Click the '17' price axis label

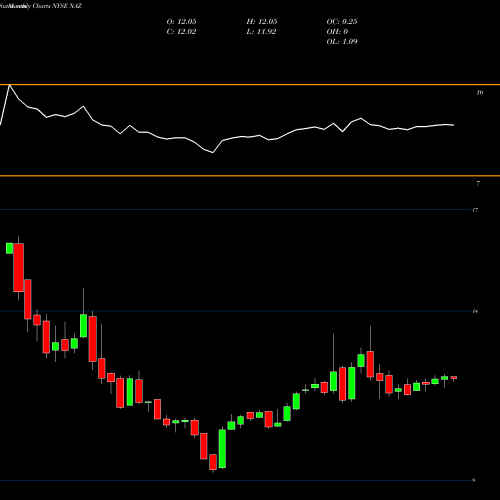pos(475,210)
